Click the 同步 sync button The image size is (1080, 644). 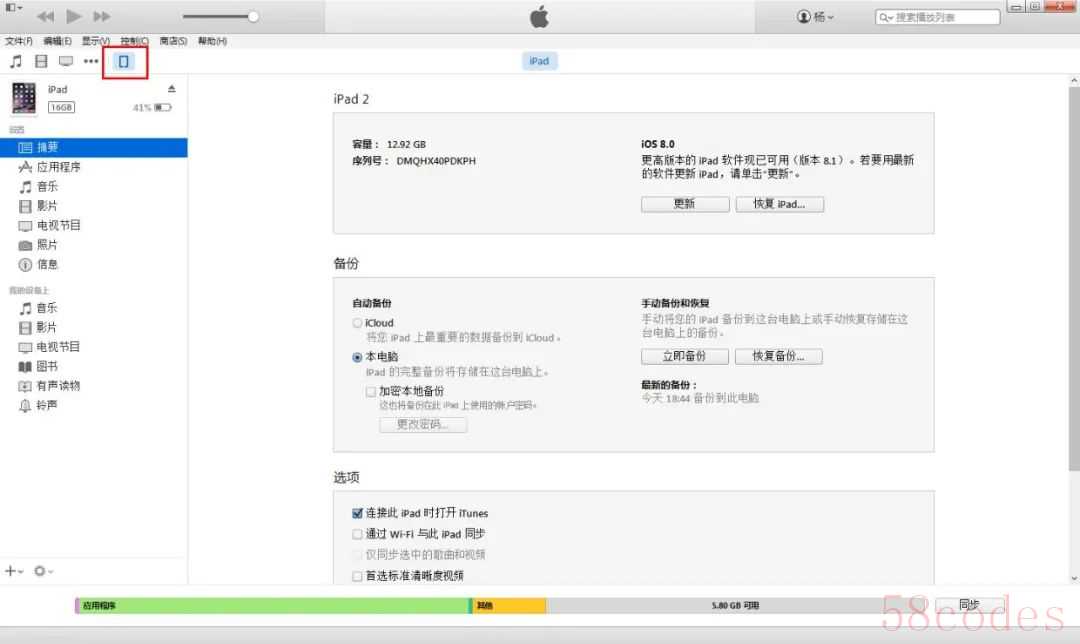pos(969,605)
